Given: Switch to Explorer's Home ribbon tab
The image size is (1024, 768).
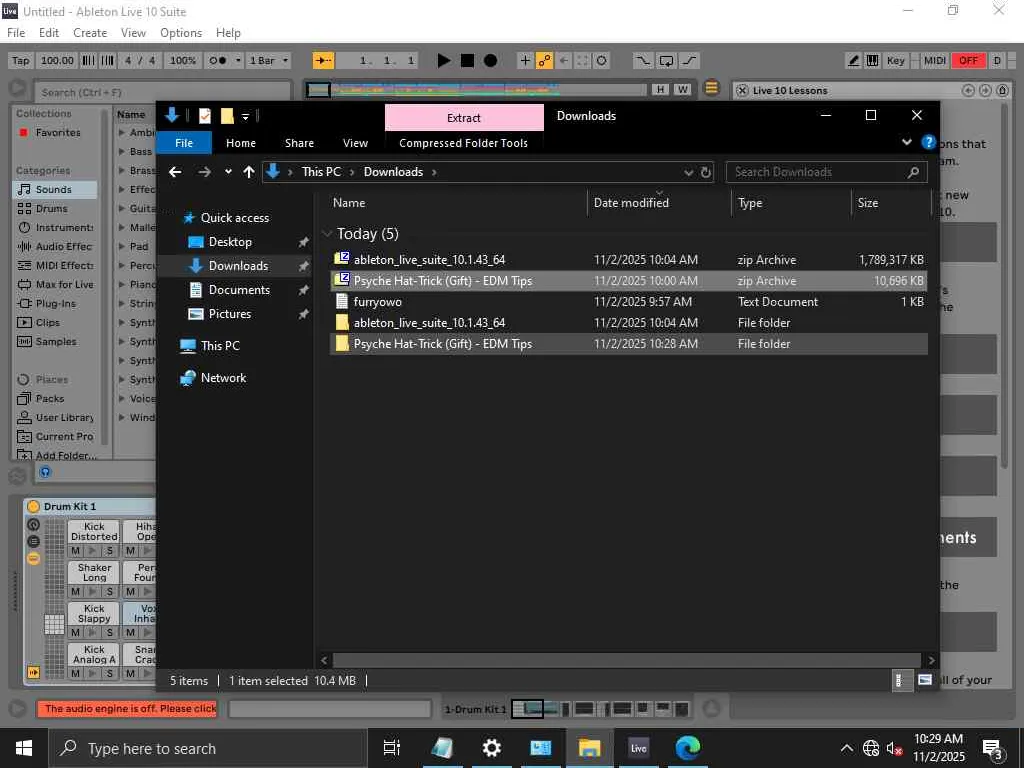Looking at the screenshot, I should coord(240,143).
